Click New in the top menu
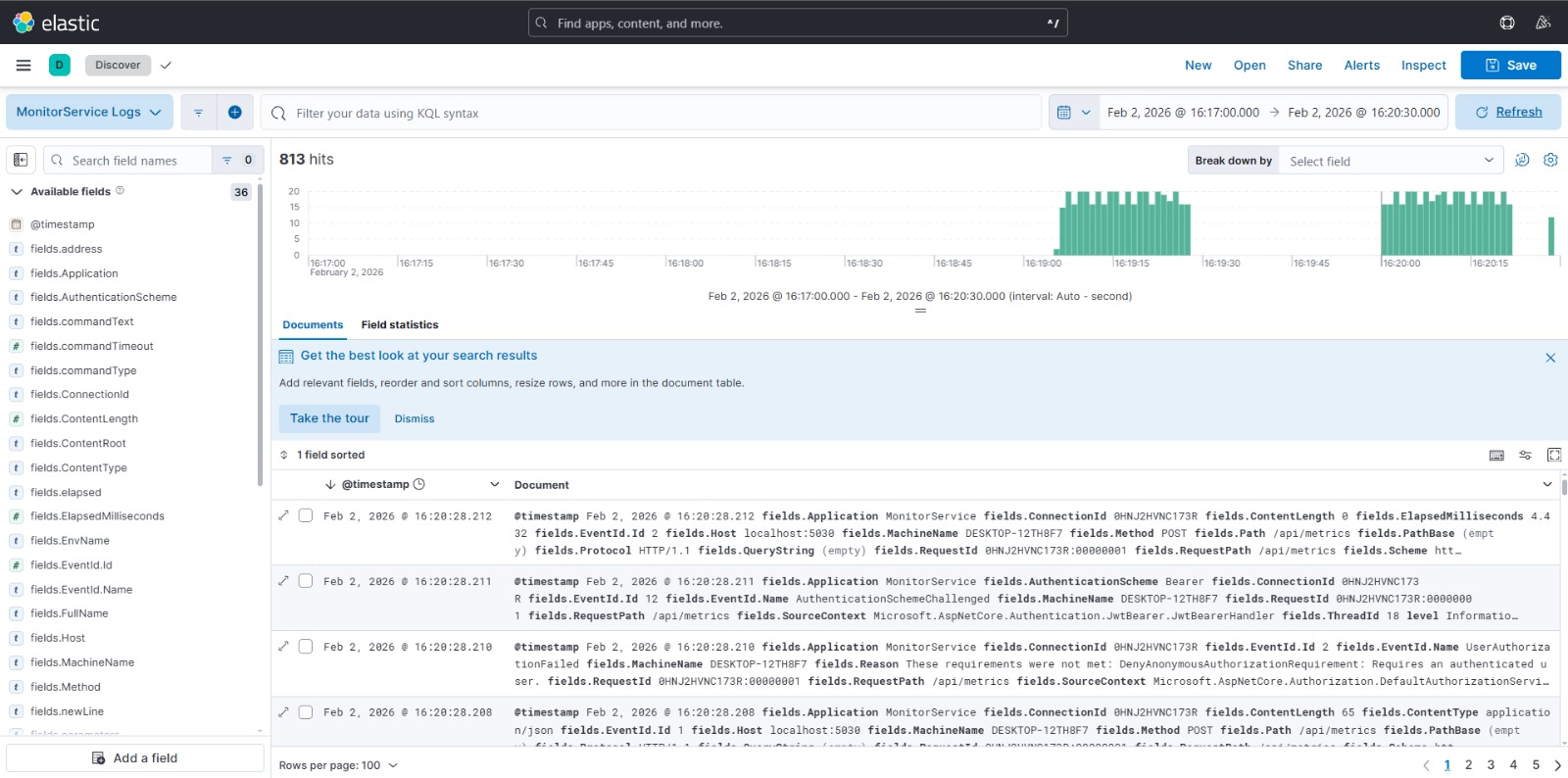 pos(1198,65)
